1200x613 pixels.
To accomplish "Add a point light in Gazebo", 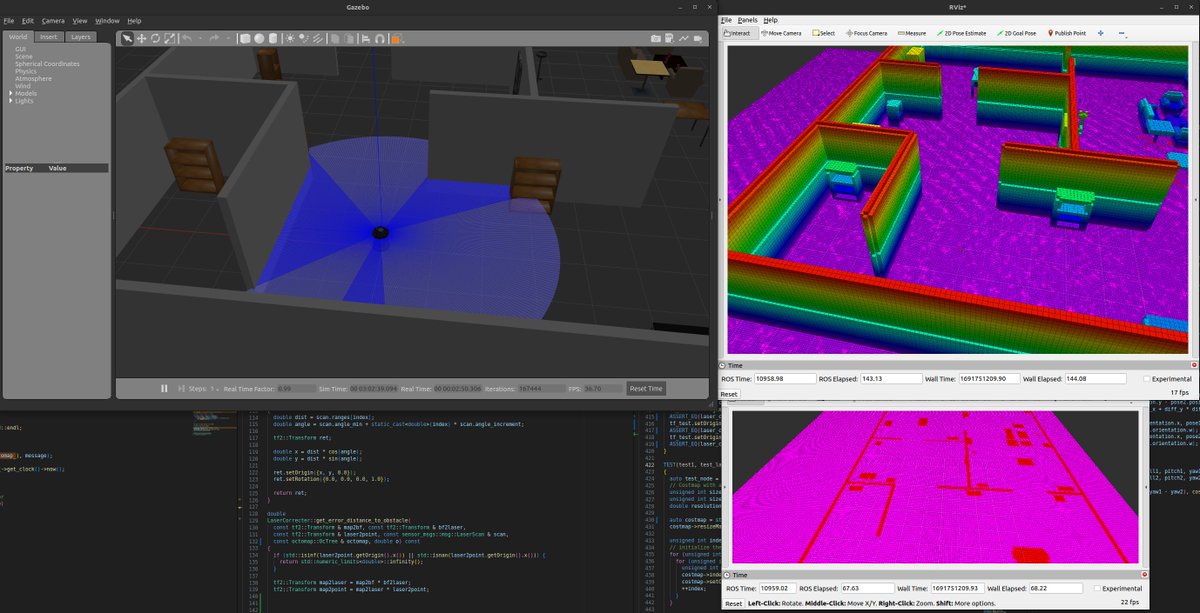I will click(290, 38).
